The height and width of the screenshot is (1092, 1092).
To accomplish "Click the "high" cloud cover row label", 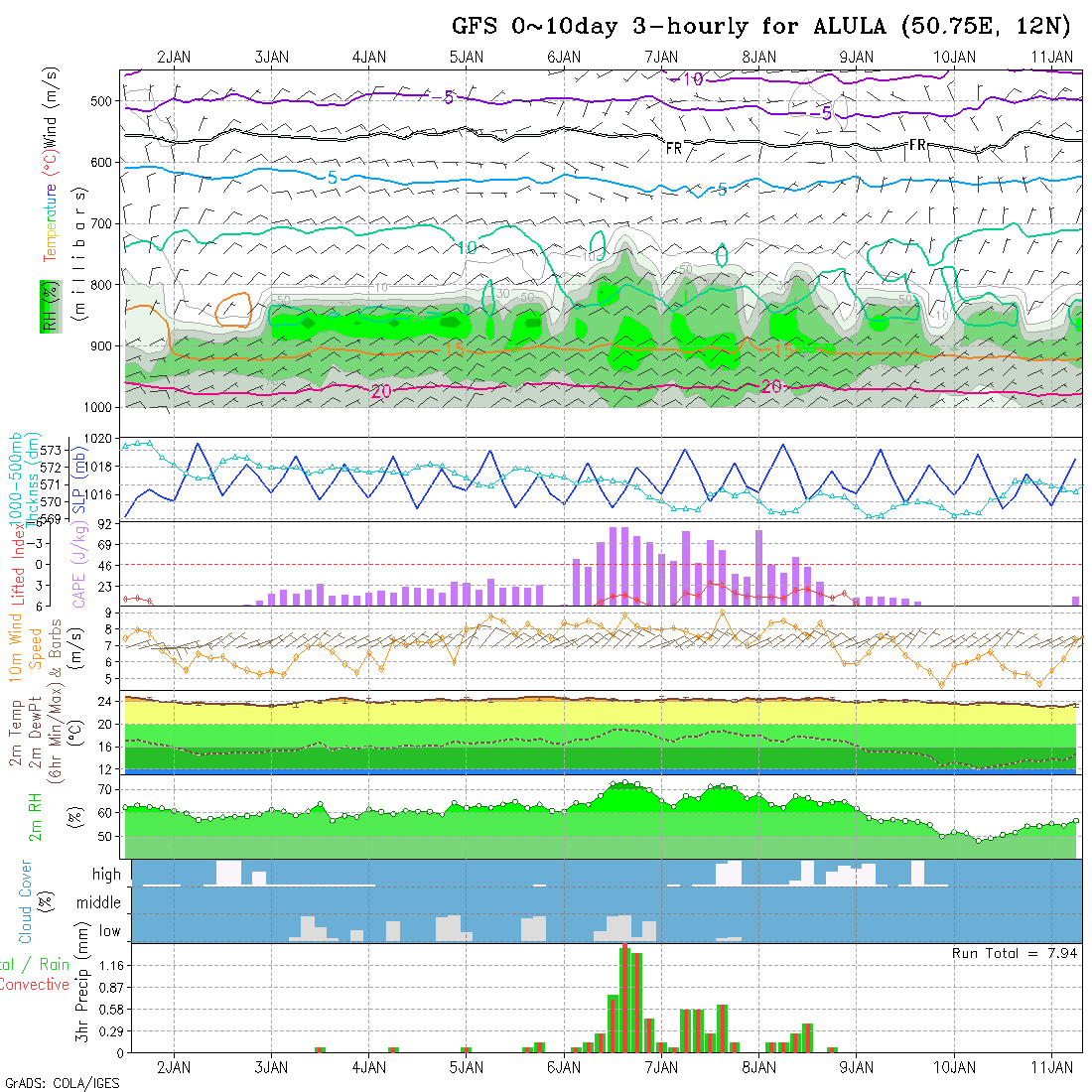I will [106, 875].
